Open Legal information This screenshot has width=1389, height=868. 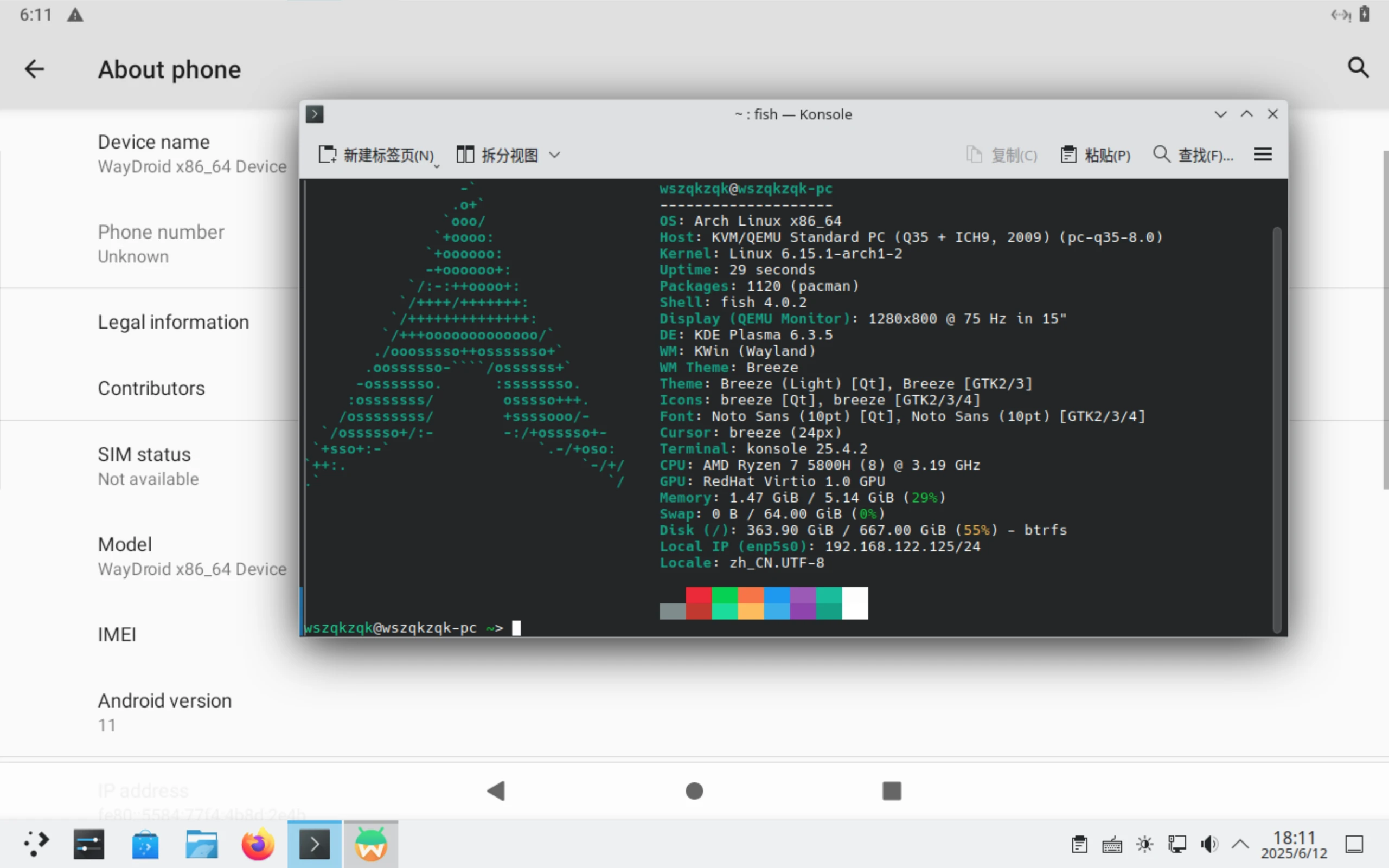click(x=174, y=322)
